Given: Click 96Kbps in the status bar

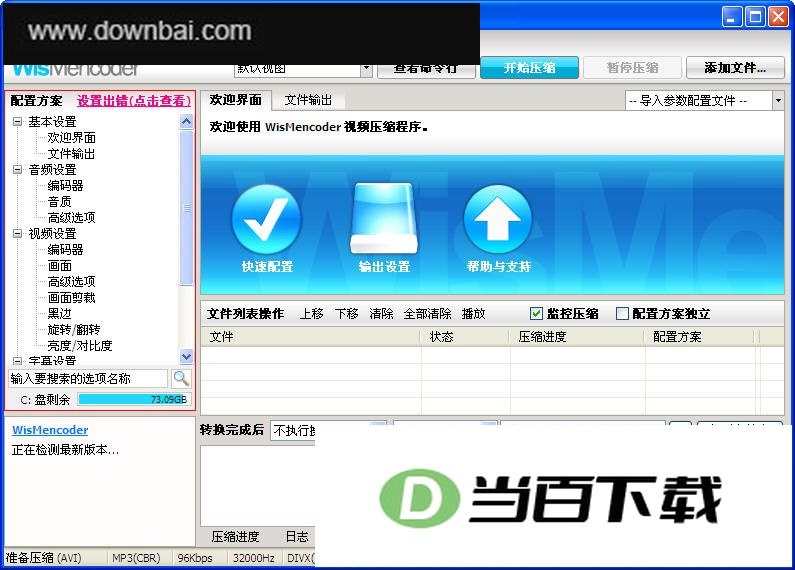Looking at the screenshot, I should pyautogui.click(x=195, y=558).
